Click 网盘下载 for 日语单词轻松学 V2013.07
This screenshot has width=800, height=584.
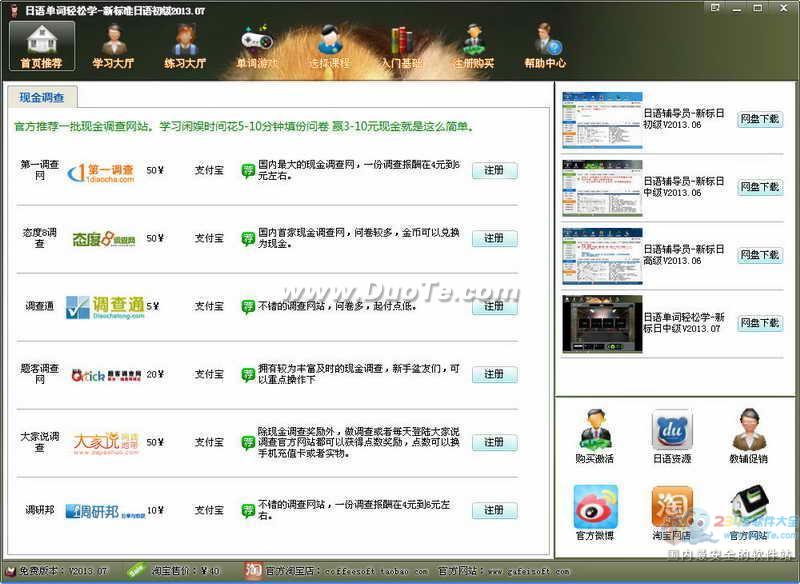point(760,323)
